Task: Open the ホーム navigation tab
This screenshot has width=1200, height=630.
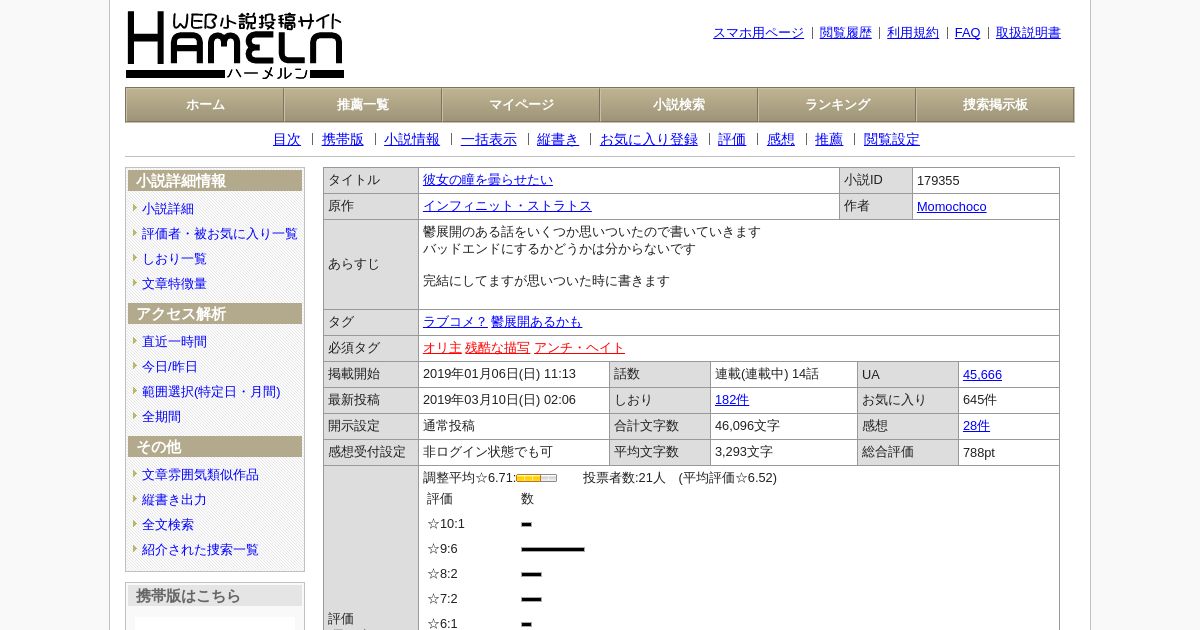Action: coord(205,105)
